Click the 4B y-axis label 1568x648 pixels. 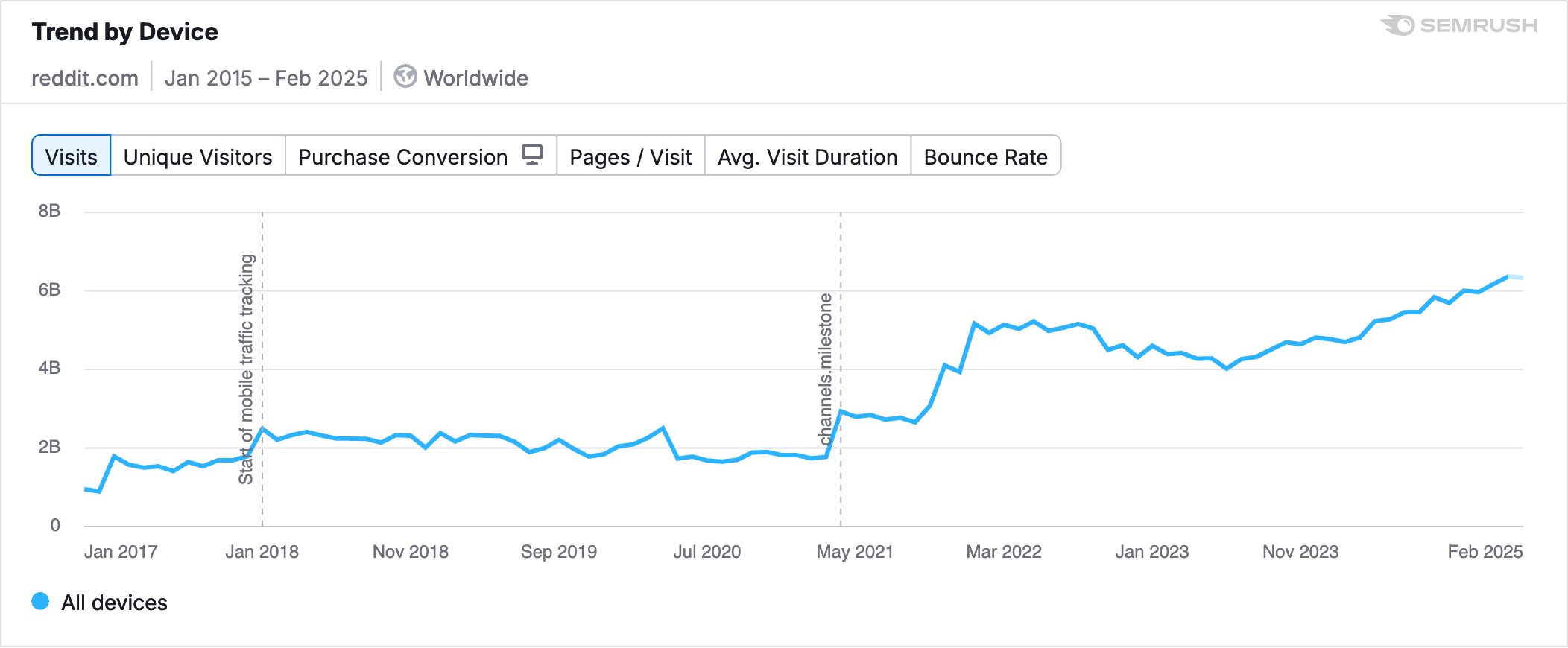(x=49, y=368)
